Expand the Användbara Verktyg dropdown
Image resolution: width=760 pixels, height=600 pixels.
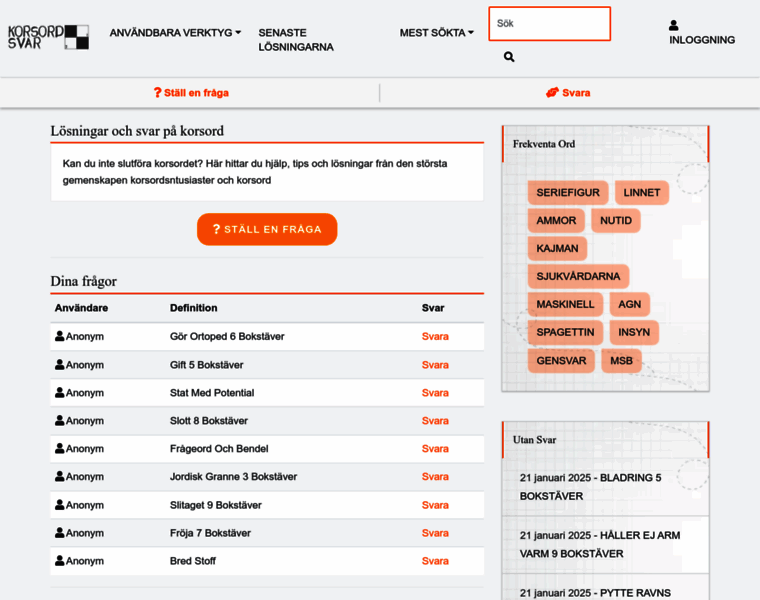tap(175, 33)
